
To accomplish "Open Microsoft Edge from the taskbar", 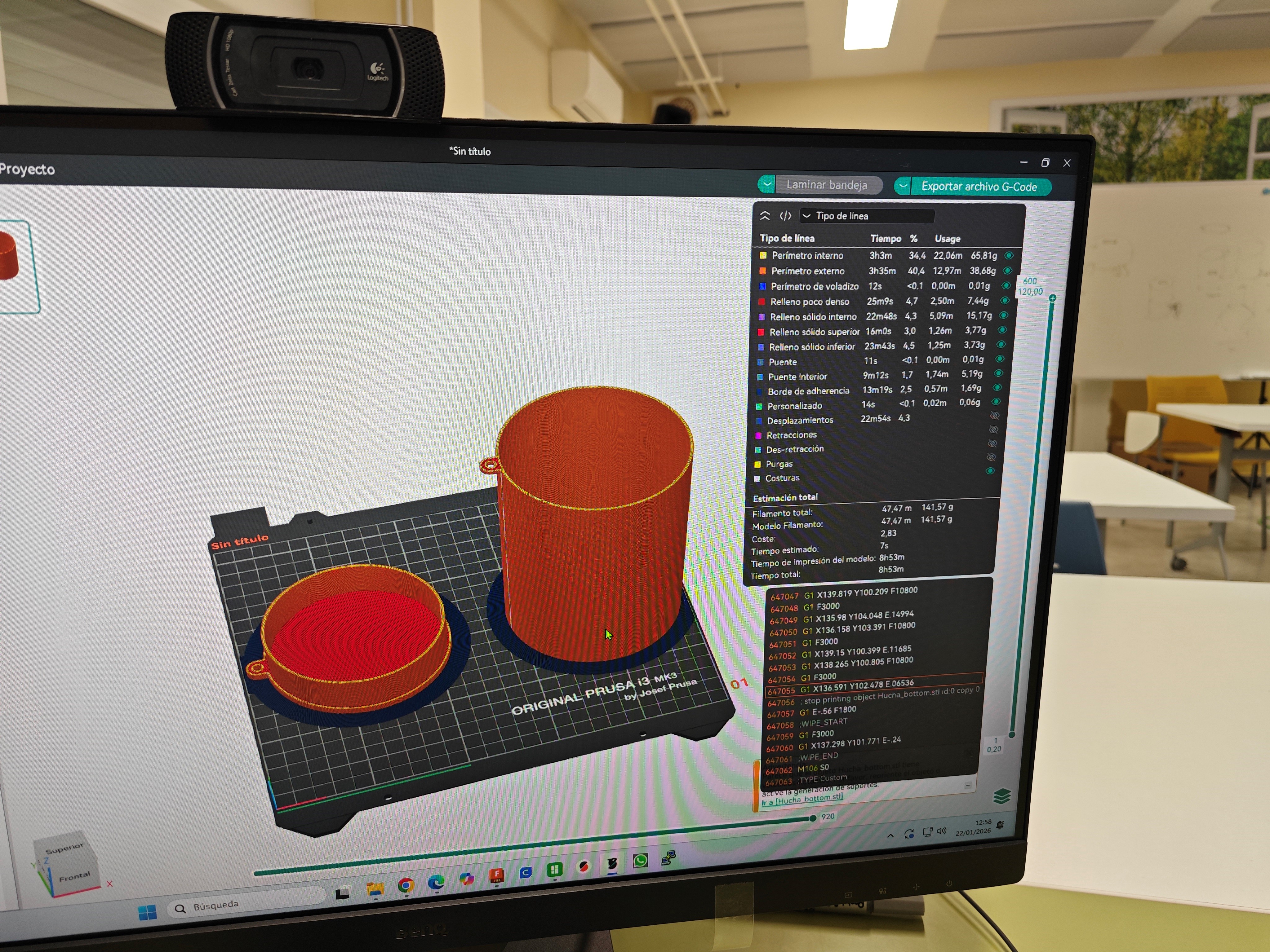I will click(x=436, y=881).
